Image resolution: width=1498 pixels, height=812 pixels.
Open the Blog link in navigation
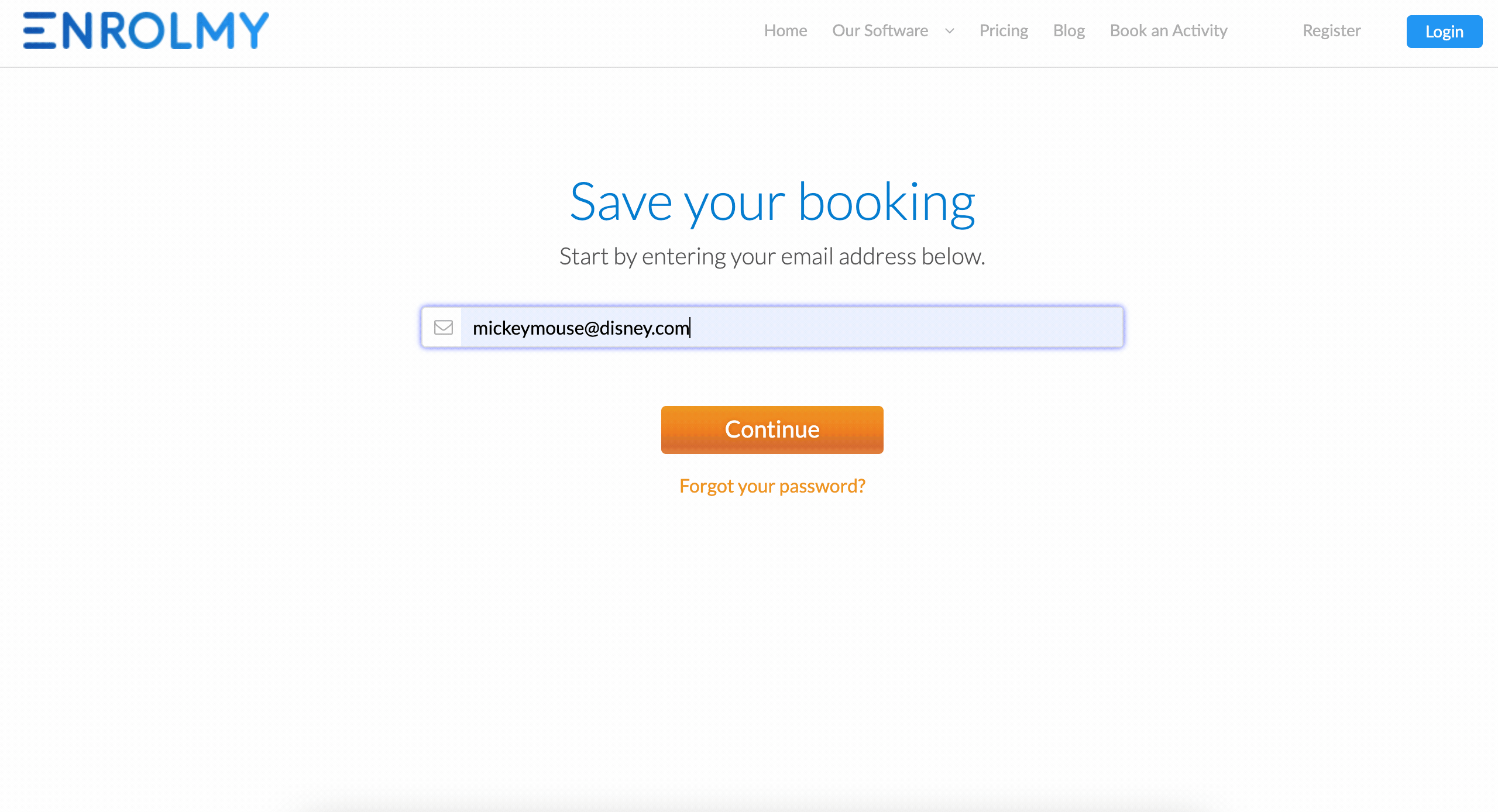click(1068, 30)
